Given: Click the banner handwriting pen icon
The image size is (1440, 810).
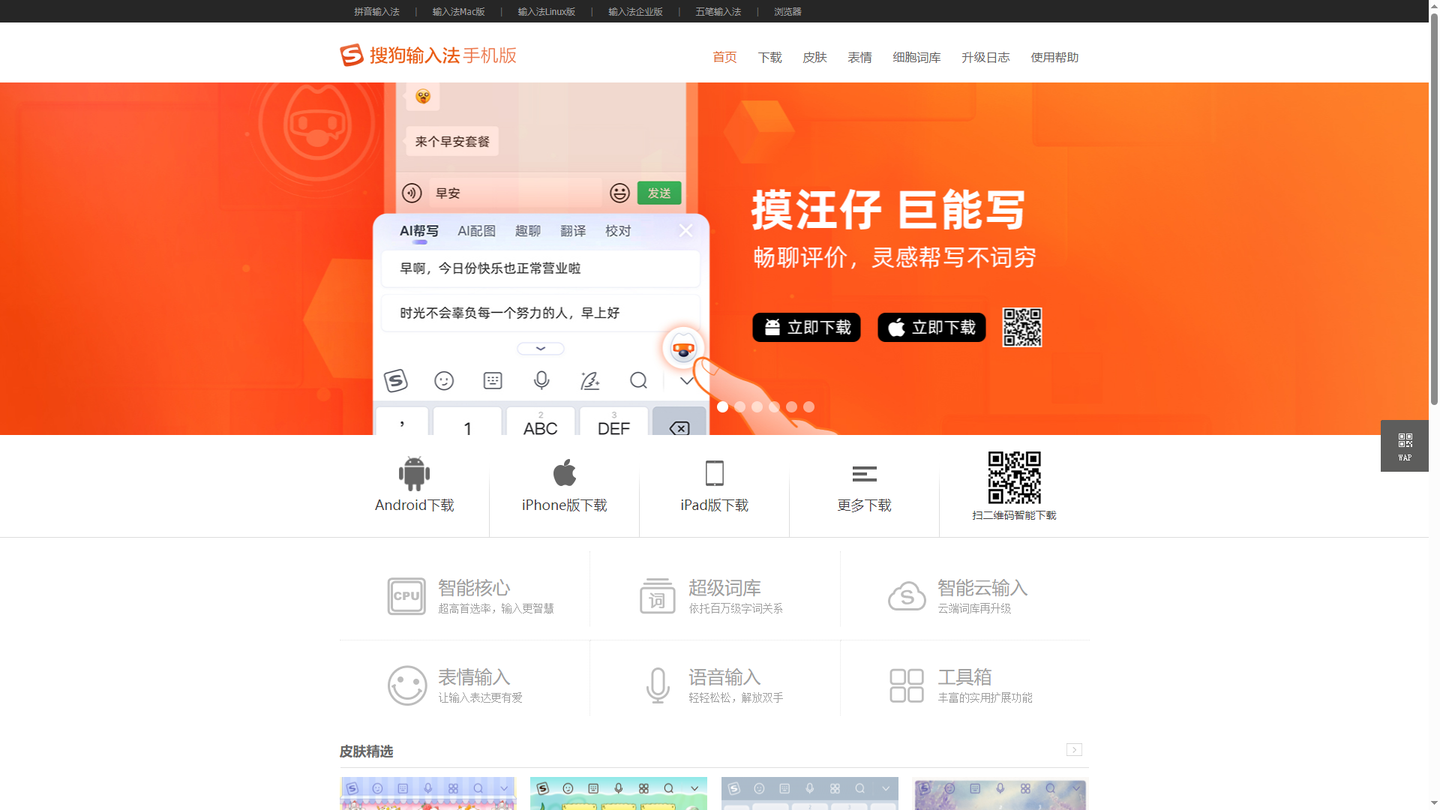Looking at the screenshot, I should pos(590,380).
